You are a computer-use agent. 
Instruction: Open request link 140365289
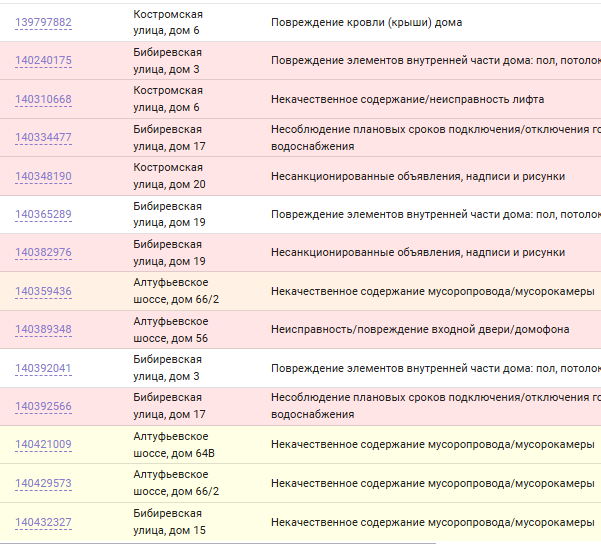coord(43,214)
